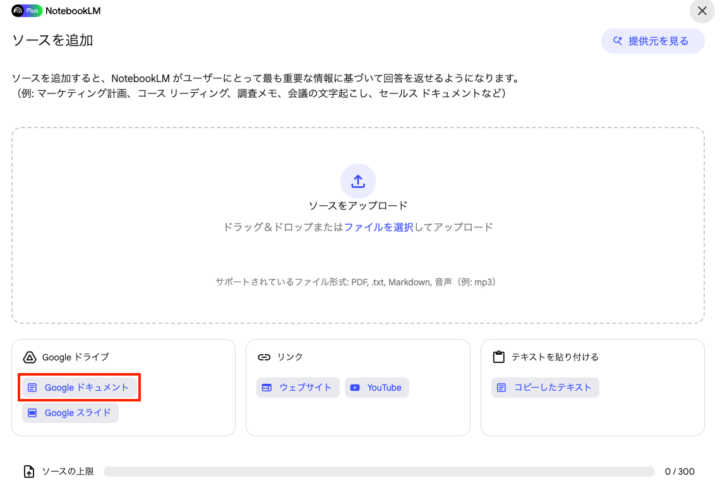720x493 pixels.
Task: Choose the YouTube source chip
Action: [377, 387]
